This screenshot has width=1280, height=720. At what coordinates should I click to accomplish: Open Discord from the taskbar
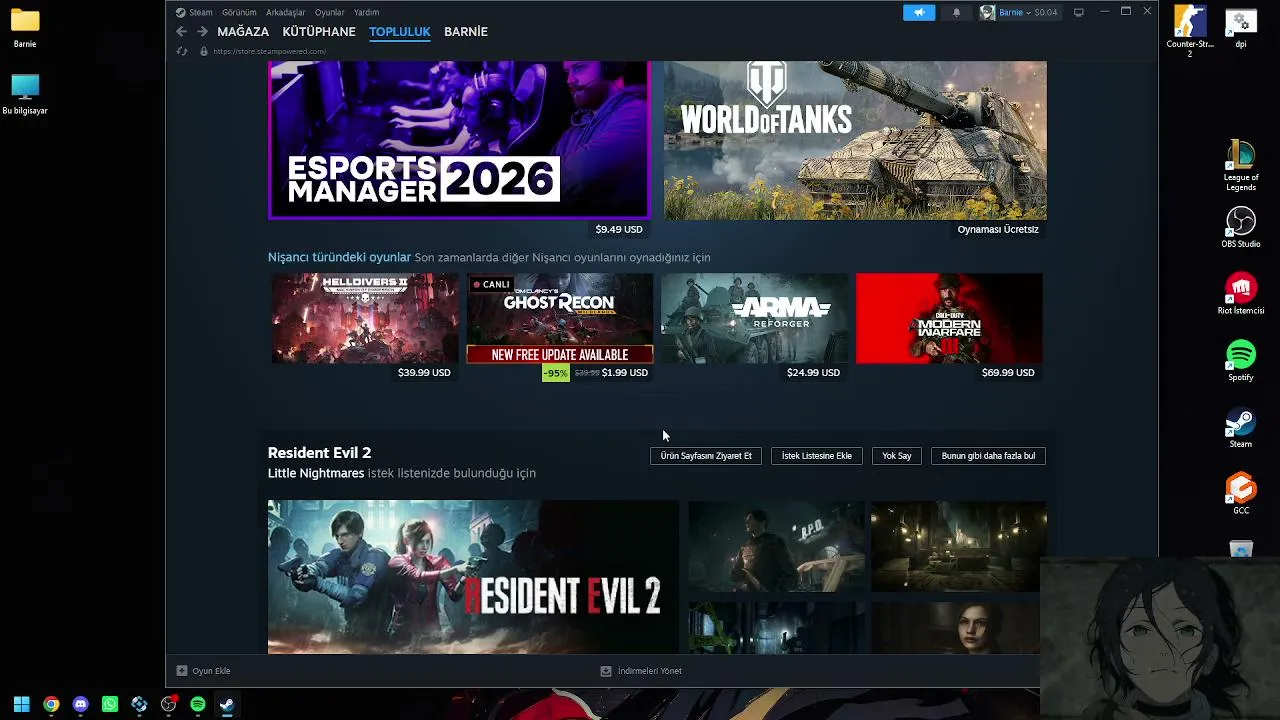81,704
